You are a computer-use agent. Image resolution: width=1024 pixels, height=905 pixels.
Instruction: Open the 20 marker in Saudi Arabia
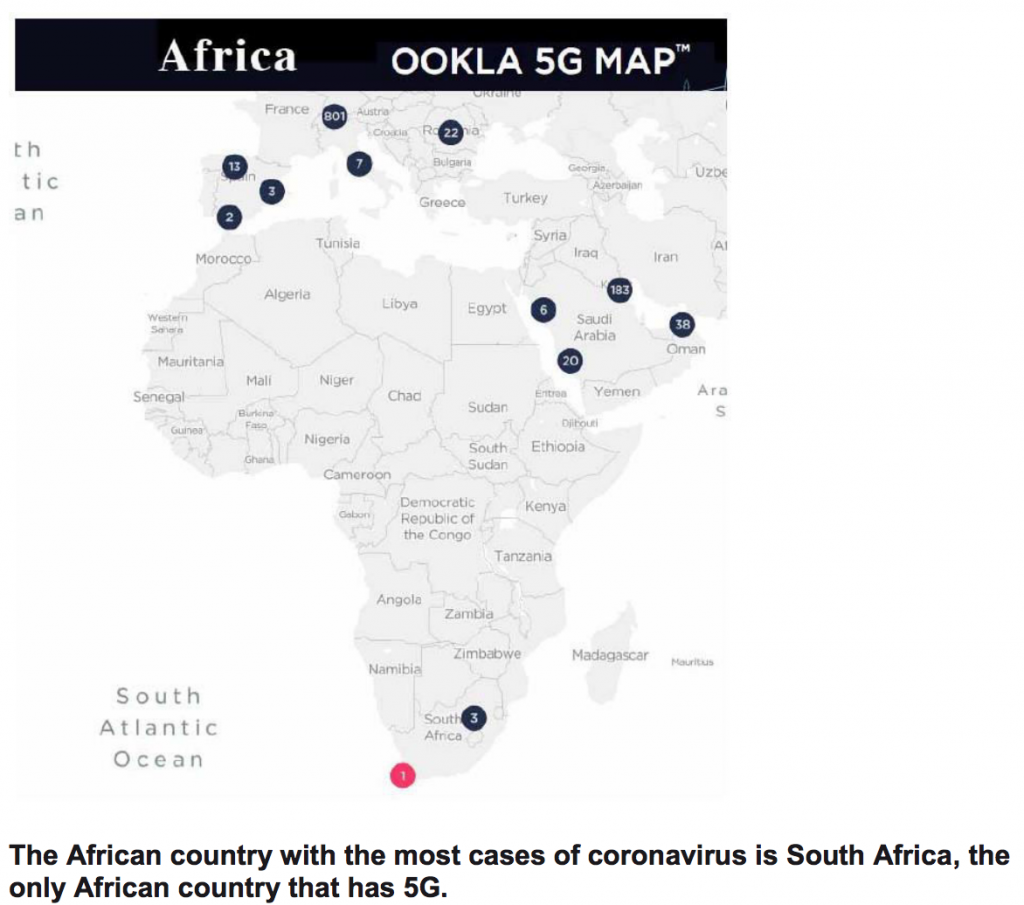tap(570, 361)
